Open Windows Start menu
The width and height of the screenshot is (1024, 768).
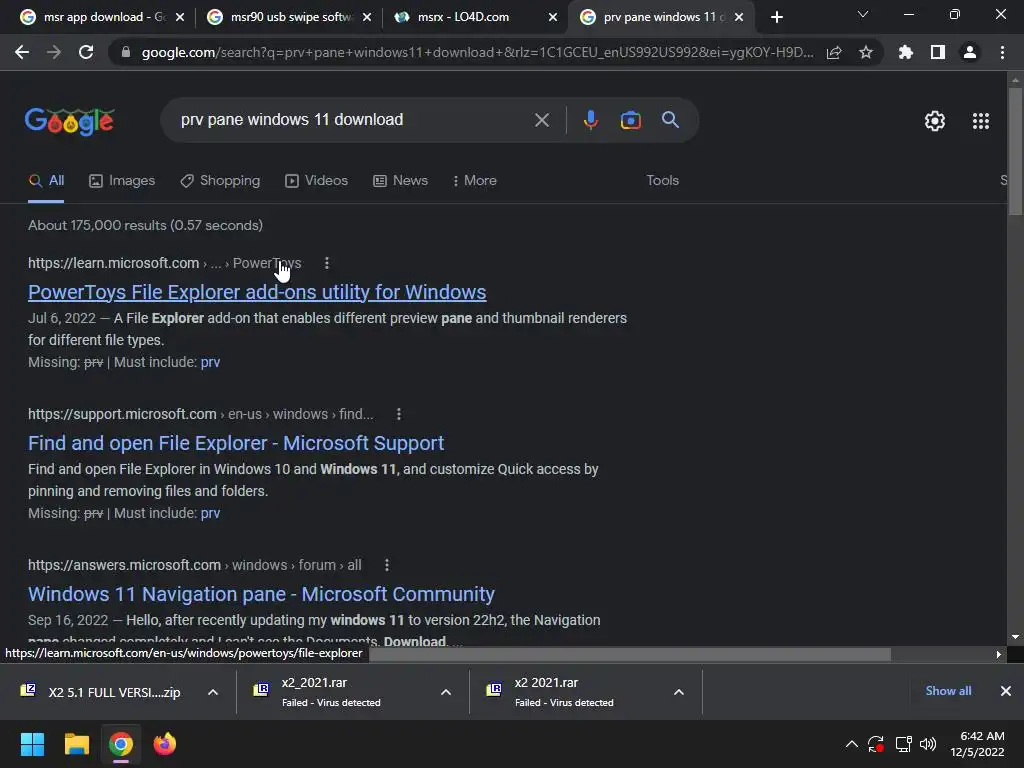pos(32,744)
